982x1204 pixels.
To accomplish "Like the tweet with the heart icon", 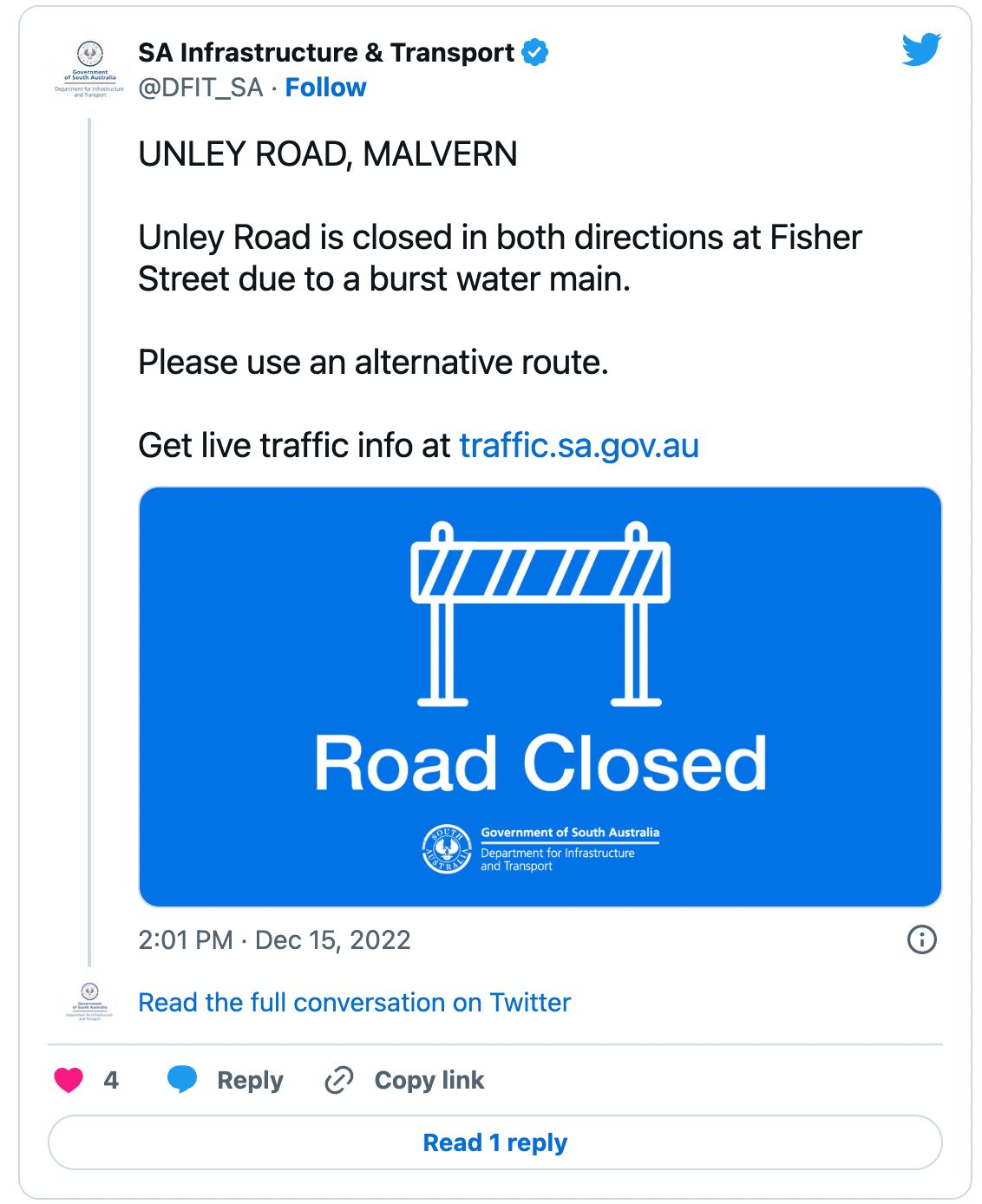I will (69, 1080).
